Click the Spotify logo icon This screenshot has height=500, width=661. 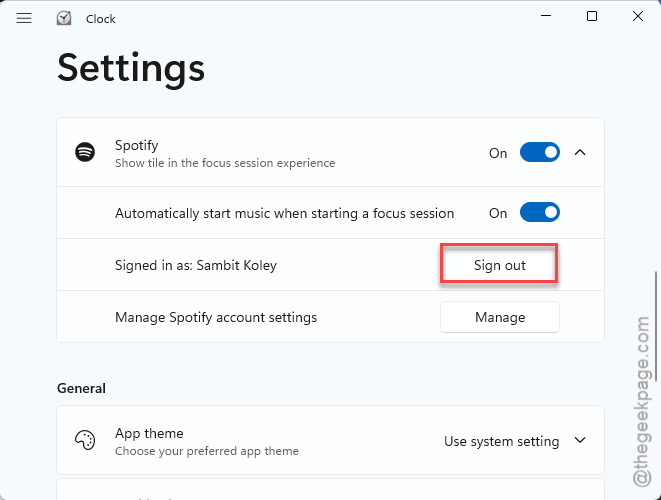click(85, 152)
